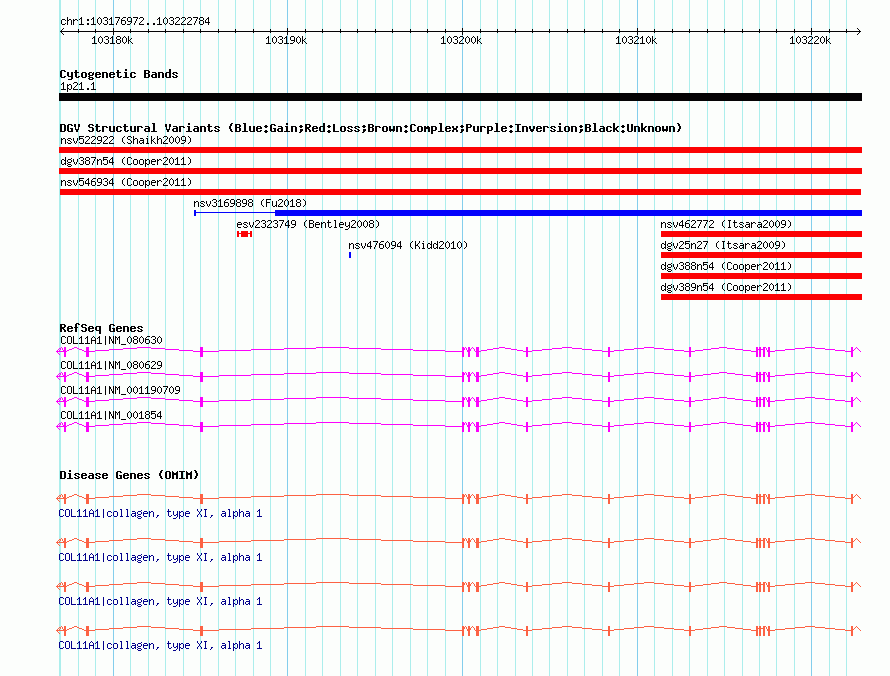This screenshot has width=890, height=676.
Task: Click the chr1:103176972..103222784 coordinate label
Action: pos(135,22)
